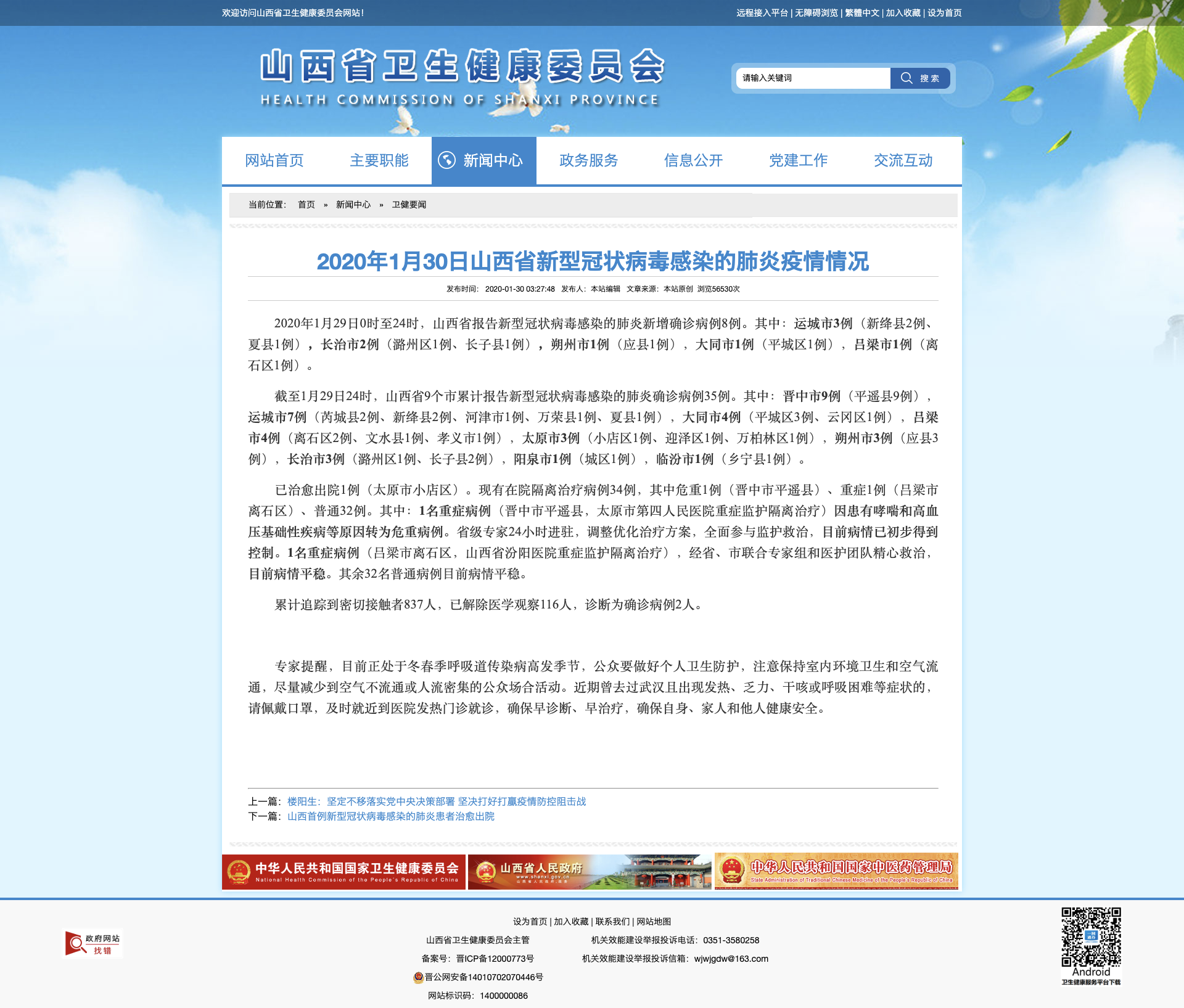Click the 山西省卫生健康委员会 site logo

tap(462, 78)
